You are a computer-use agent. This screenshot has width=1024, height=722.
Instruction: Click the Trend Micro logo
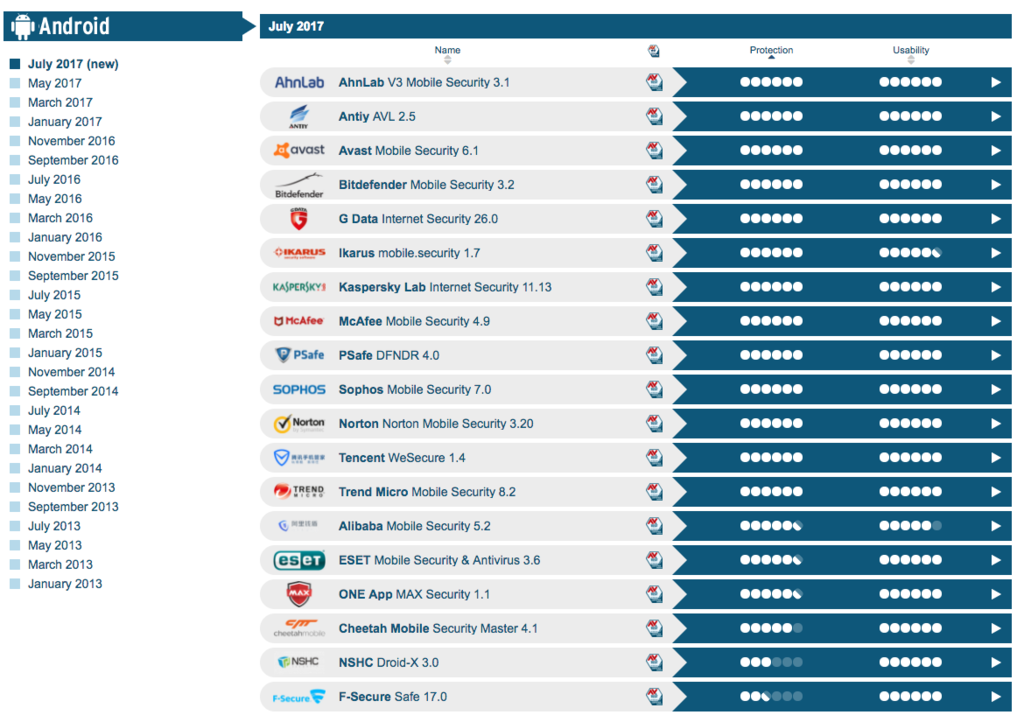[299, 492]
